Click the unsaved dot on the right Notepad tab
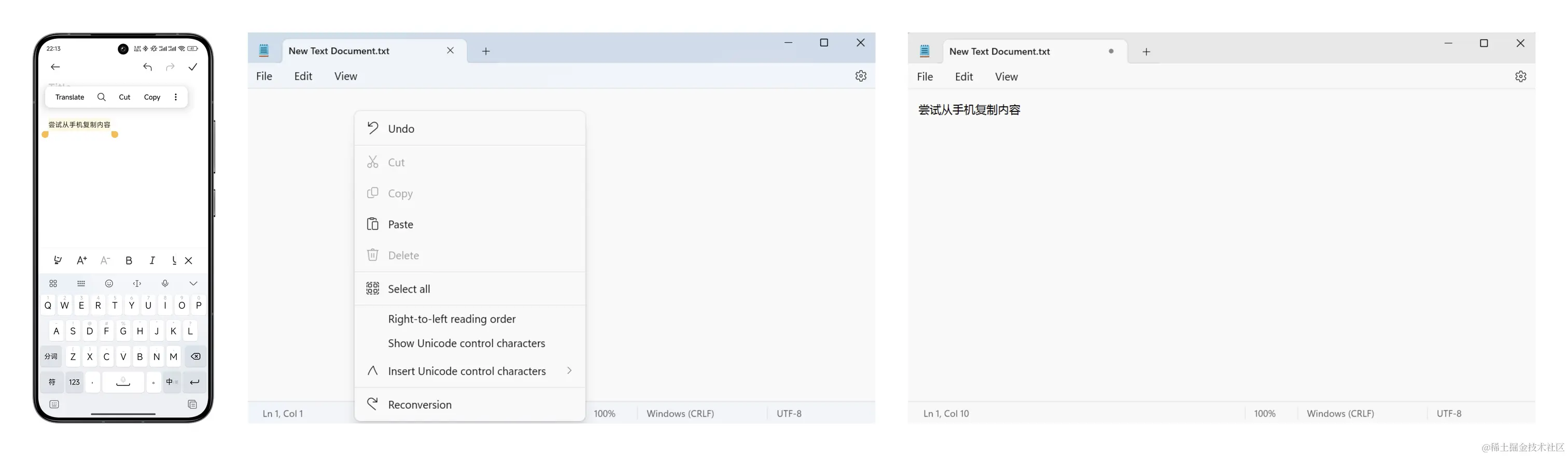 coord(1112,51)
